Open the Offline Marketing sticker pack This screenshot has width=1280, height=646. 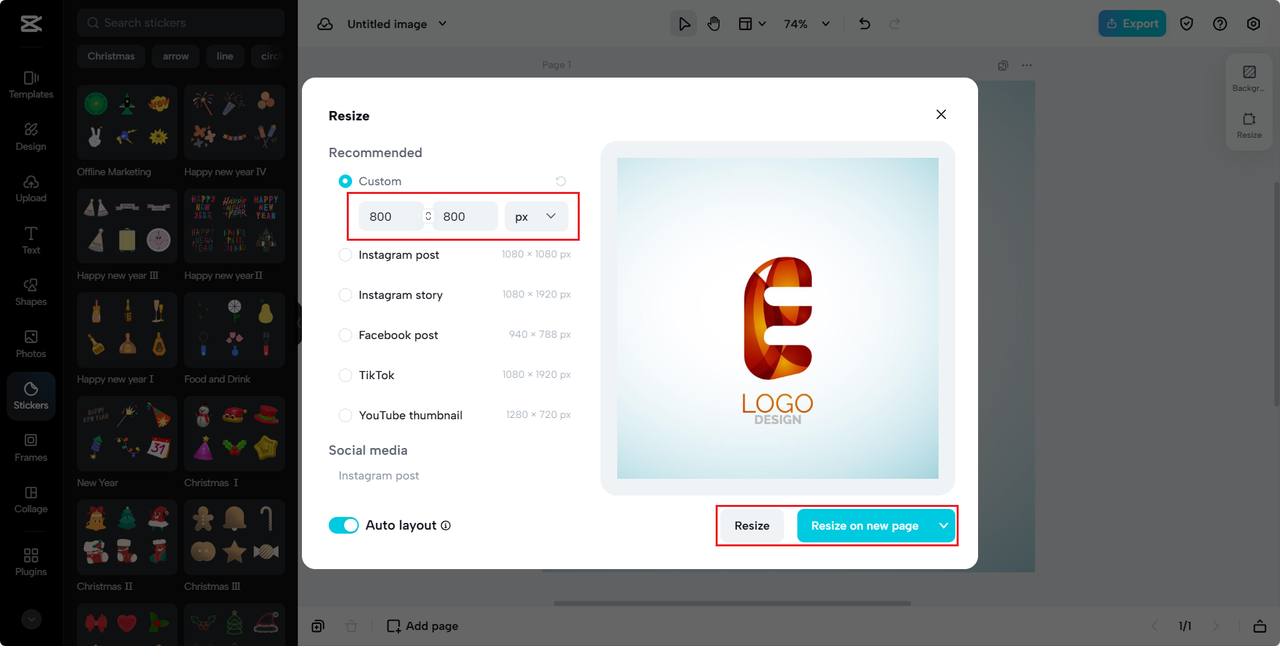coord(127,122)
